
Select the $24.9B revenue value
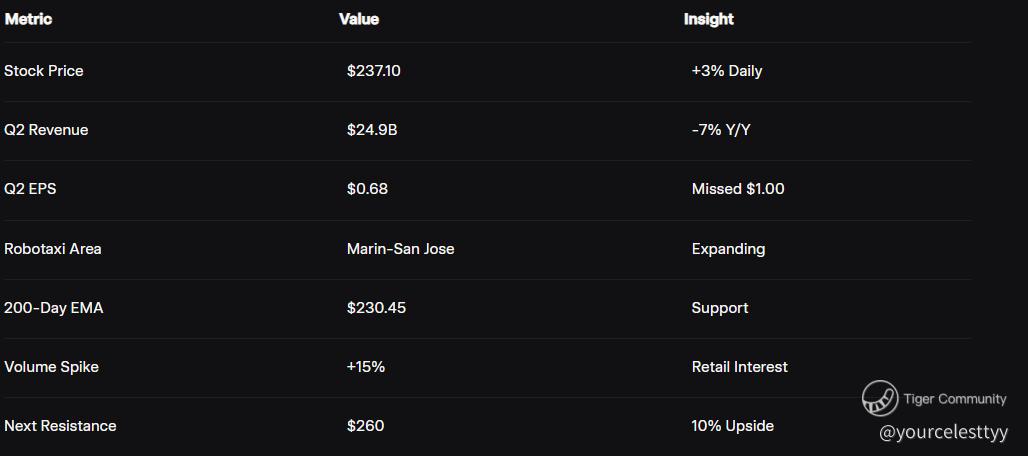tap(372, 130)
